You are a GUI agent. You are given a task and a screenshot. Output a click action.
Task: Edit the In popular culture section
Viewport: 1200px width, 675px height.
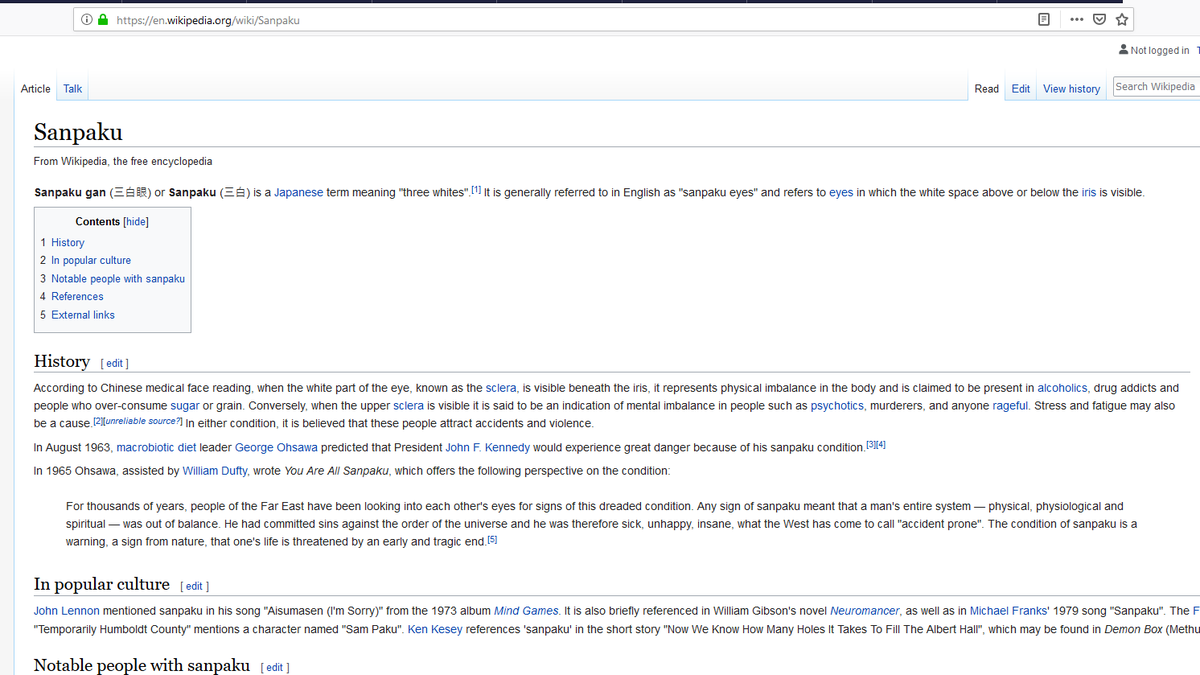coord(194,587)
